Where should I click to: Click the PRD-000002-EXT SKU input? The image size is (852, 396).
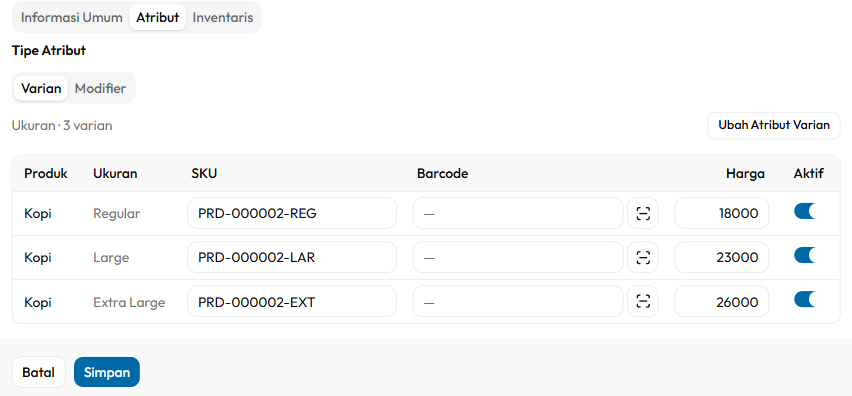(x=292, y=301)
